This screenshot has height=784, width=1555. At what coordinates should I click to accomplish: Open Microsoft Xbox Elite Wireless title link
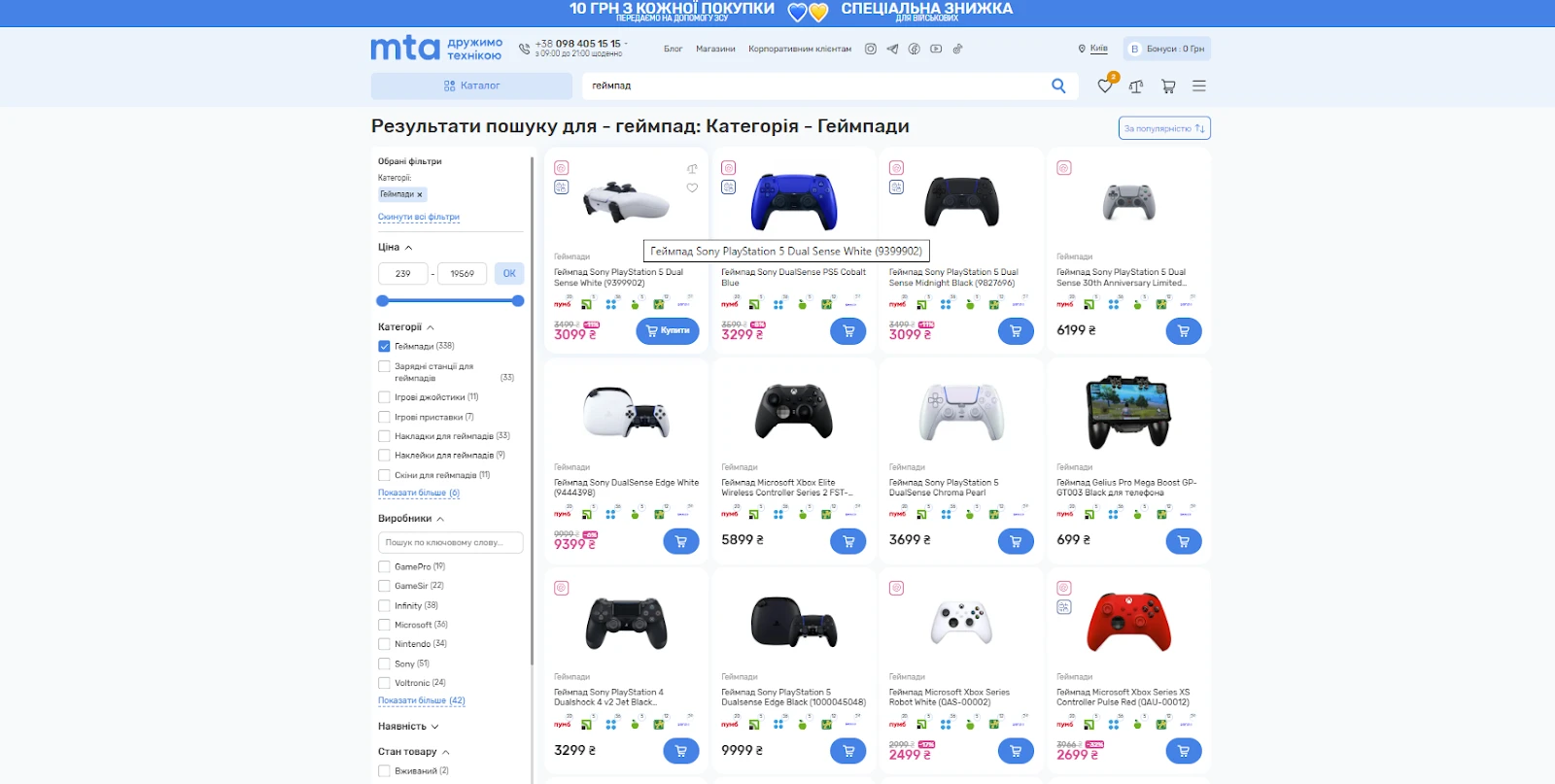pyautogui.click(x=788, y=488)
